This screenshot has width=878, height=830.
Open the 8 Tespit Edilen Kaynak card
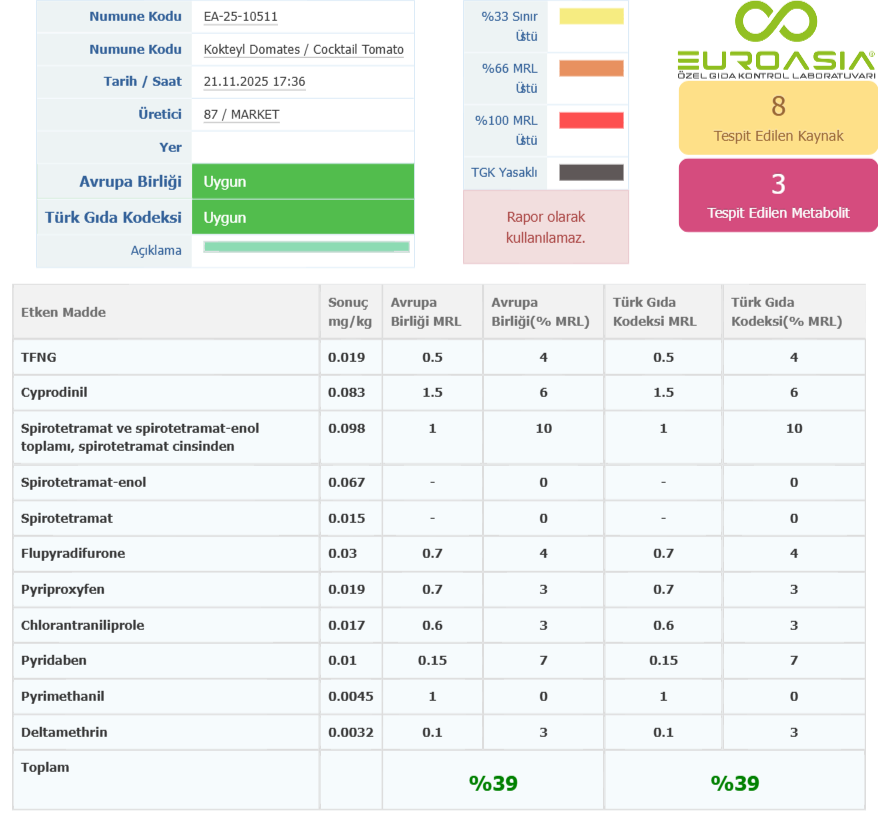coord(778,117)
